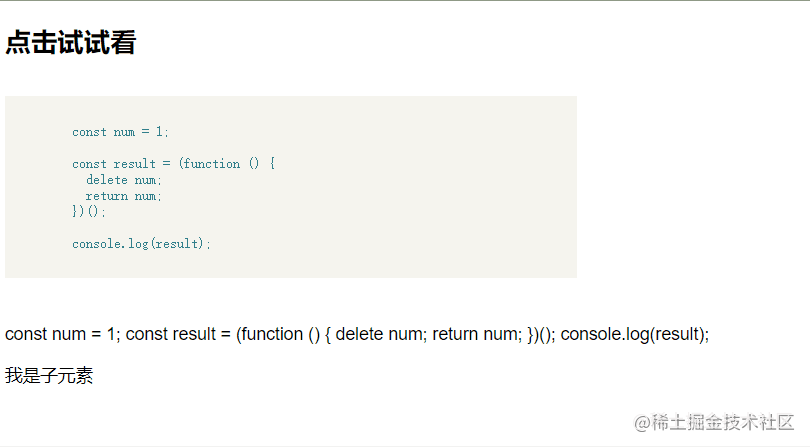Click the word 'result' in code block second line
810x447 pixels.
pos(134,164)
